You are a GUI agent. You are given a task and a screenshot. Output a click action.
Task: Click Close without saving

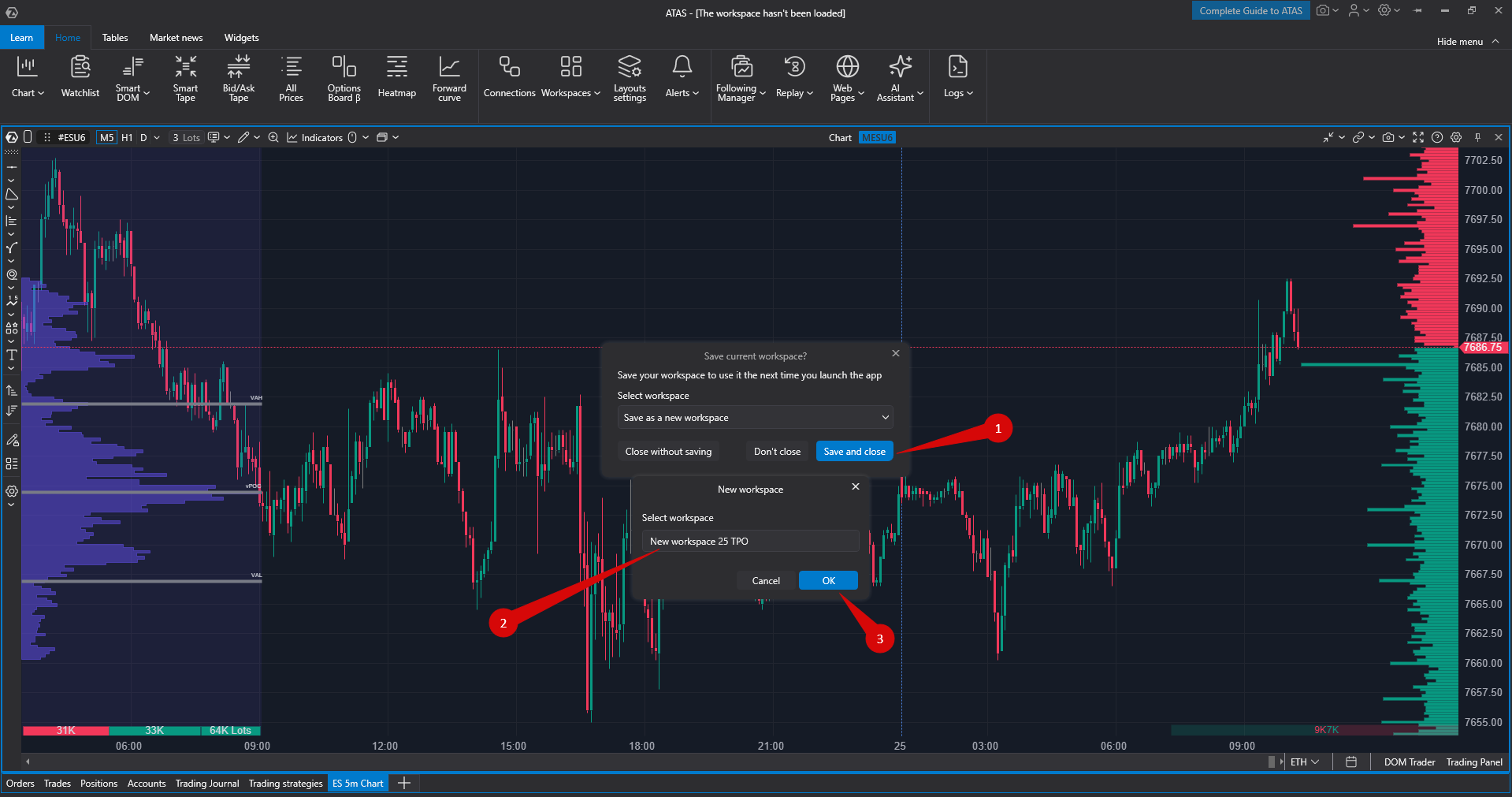point(668,452)
